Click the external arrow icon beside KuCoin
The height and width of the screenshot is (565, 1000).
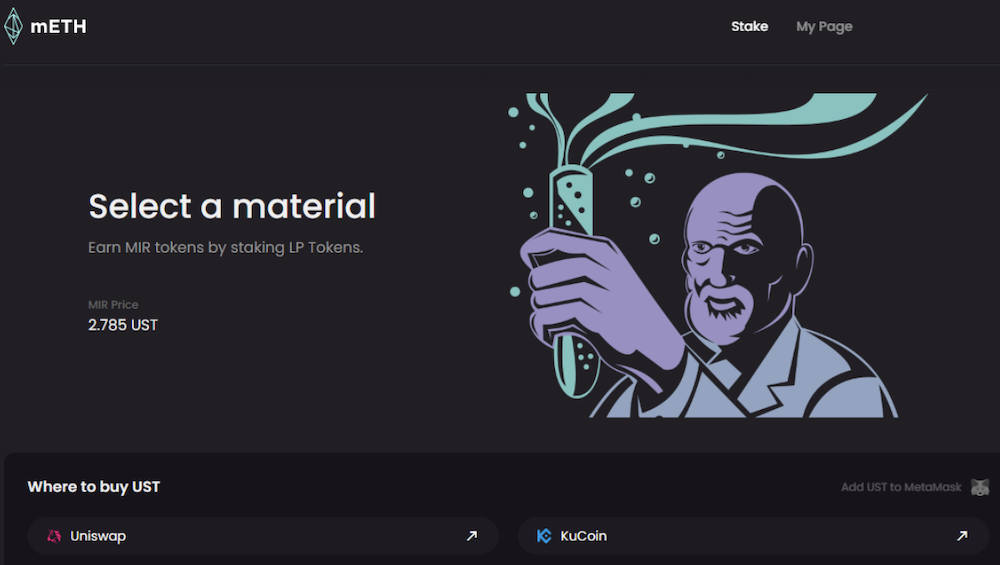click(x=962, y=536)
